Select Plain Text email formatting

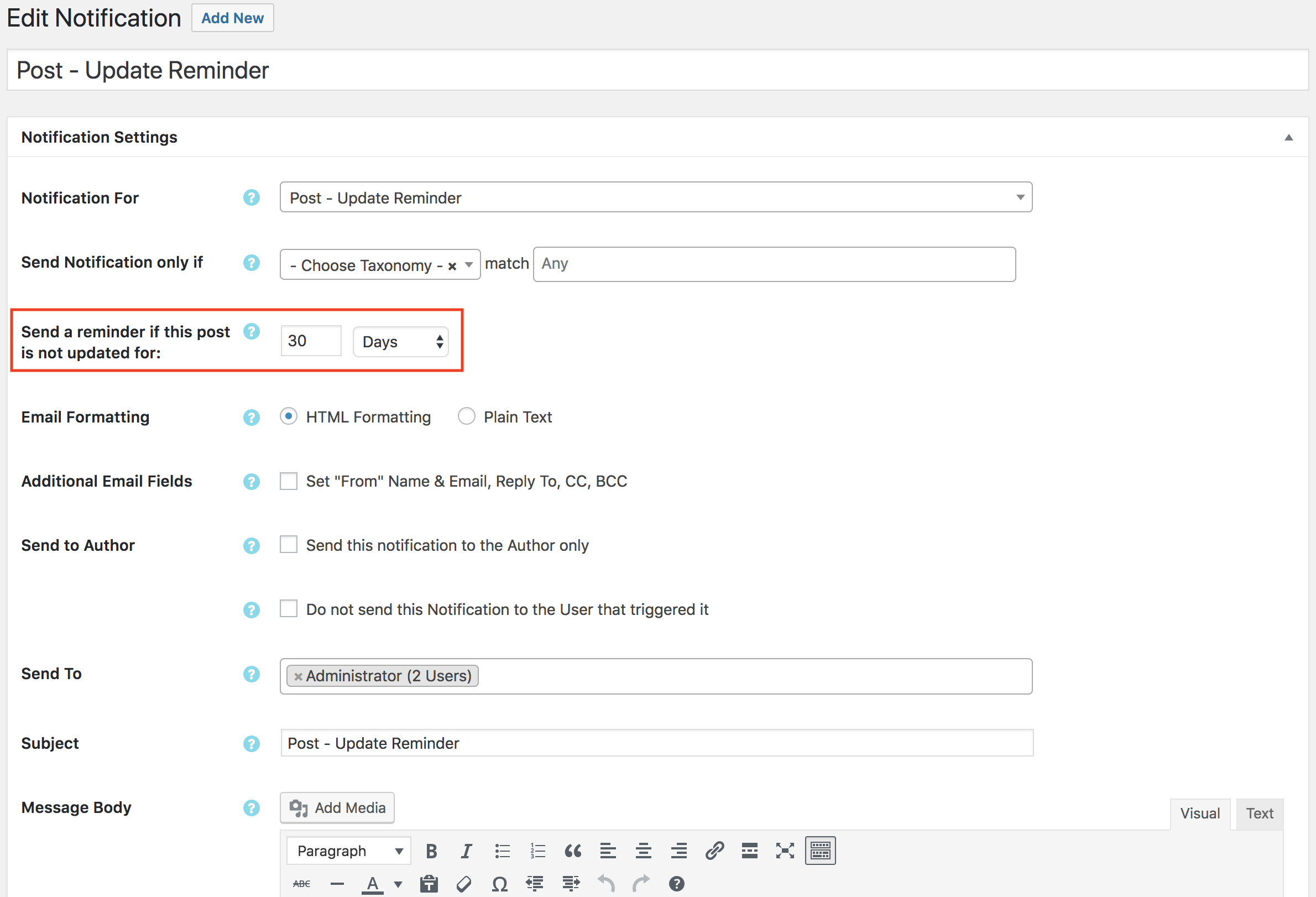466,416
